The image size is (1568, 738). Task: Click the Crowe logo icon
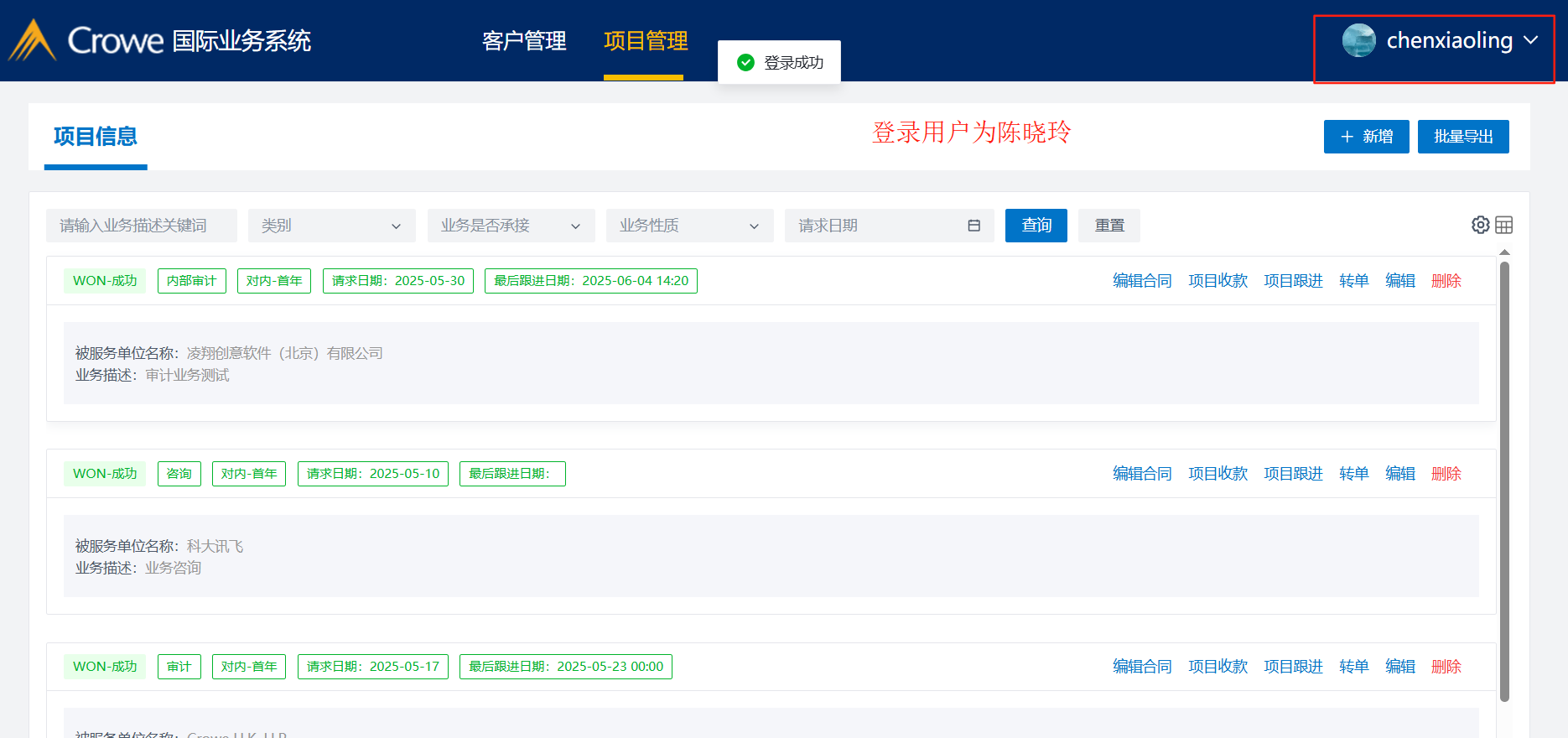tap(32, 40)
